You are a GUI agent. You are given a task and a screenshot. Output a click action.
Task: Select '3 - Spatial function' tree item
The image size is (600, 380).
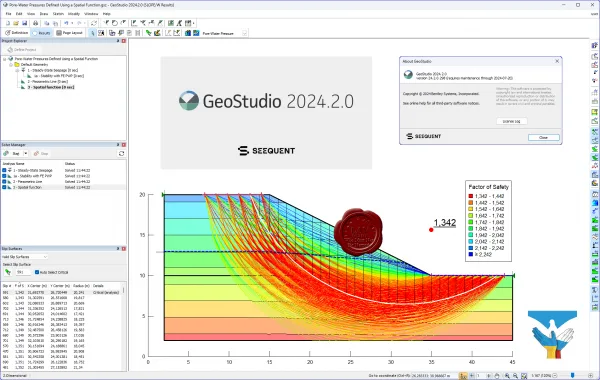[x=51, y=87]
